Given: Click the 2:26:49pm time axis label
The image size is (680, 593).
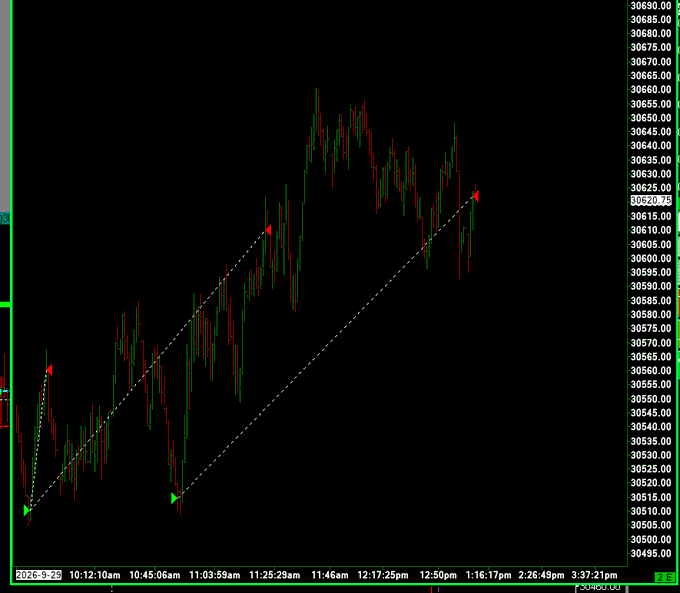Looking at the screenshot, I should (541, 575).
